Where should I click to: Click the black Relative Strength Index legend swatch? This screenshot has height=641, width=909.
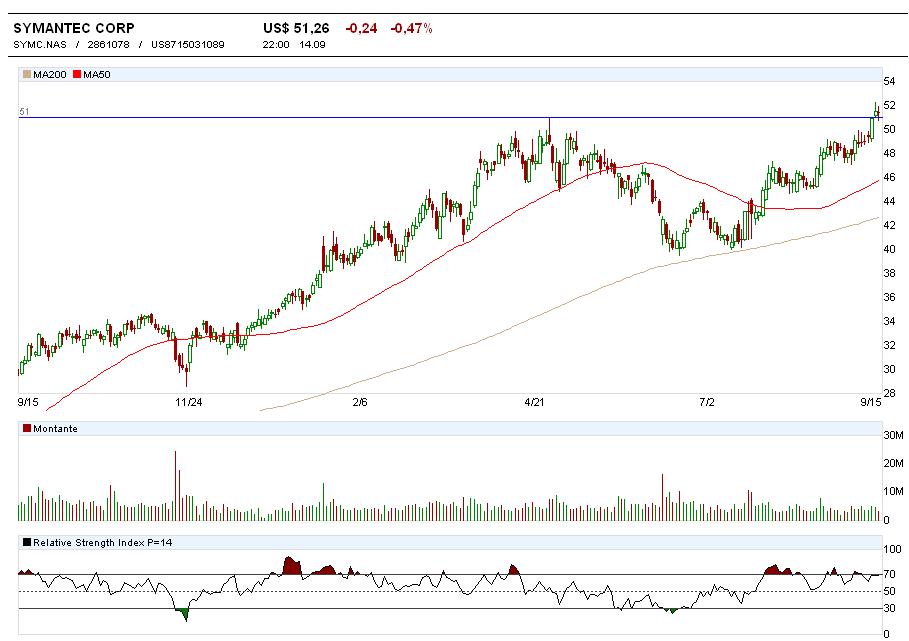[27, 542]
